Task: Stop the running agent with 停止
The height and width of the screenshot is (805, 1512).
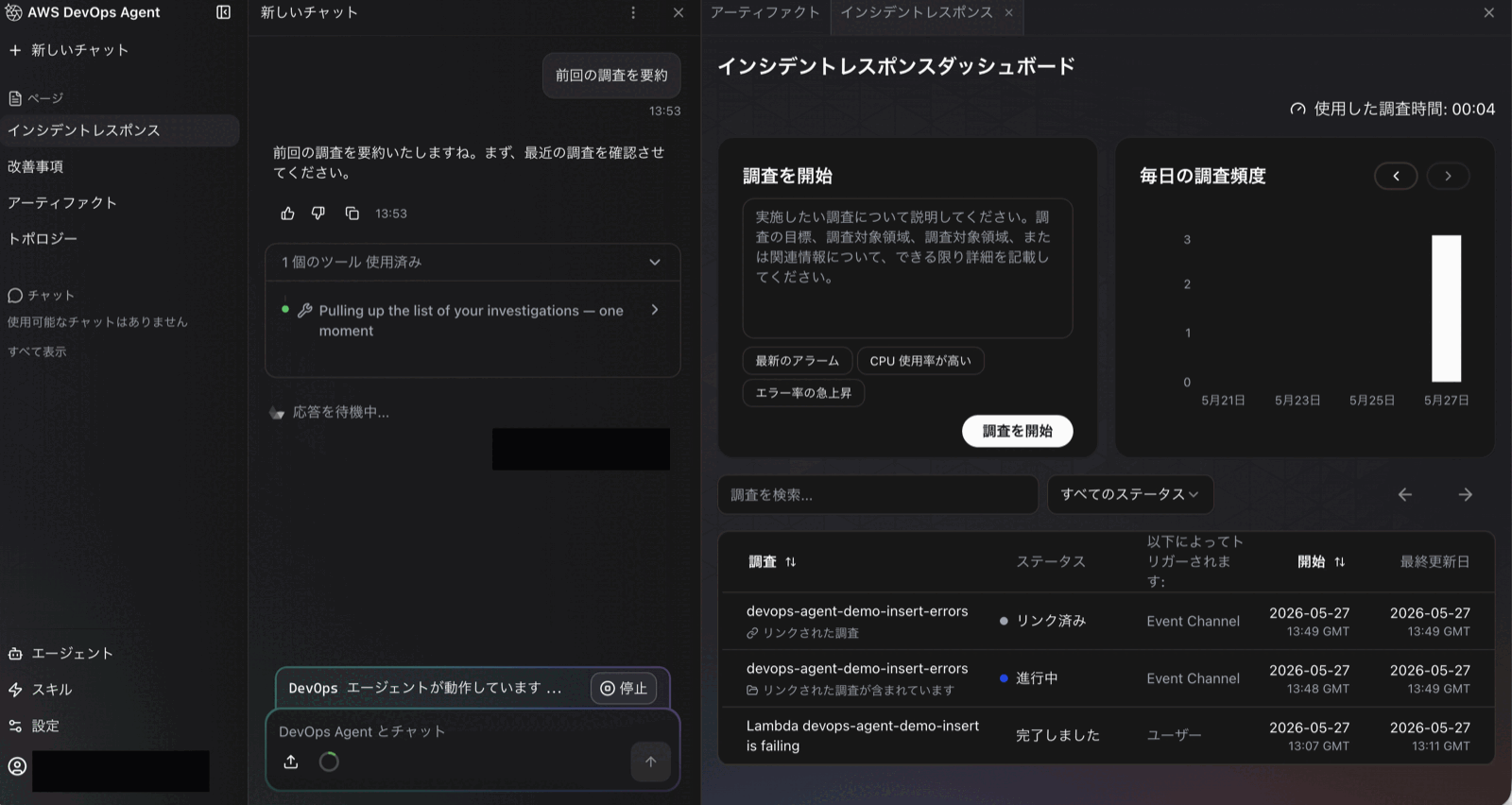Action: point(624,688)
